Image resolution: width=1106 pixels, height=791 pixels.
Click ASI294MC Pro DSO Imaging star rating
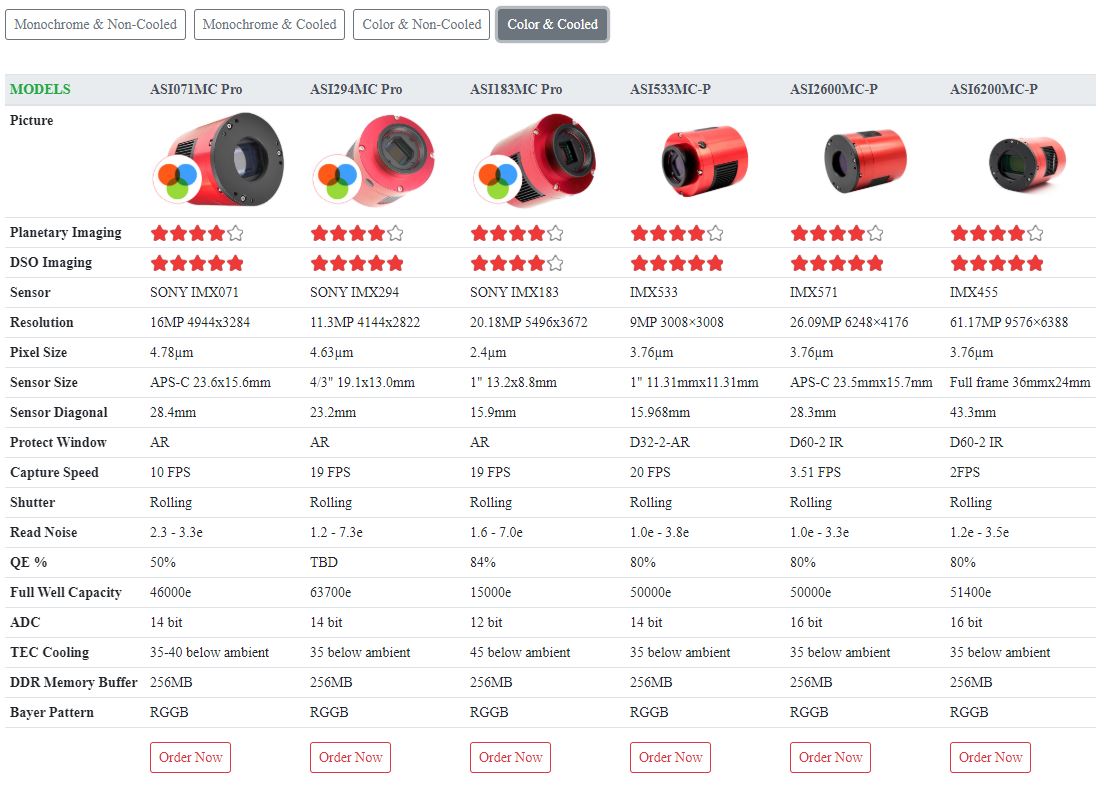(357, 263)
